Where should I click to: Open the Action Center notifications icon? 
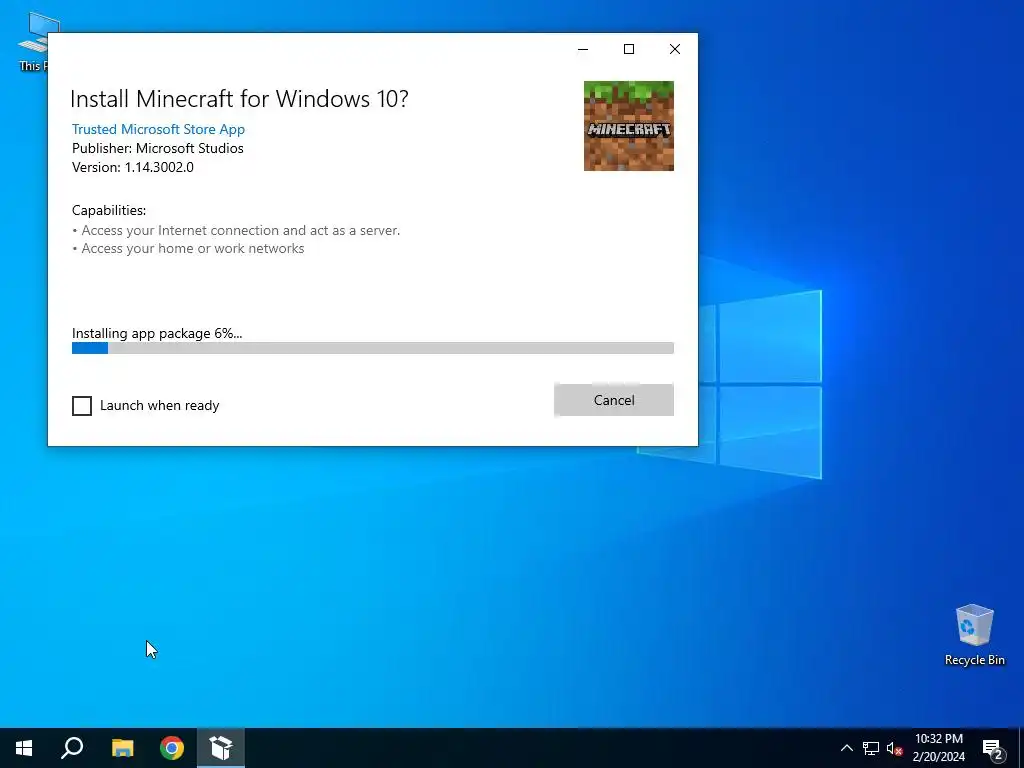coord(993,748)
